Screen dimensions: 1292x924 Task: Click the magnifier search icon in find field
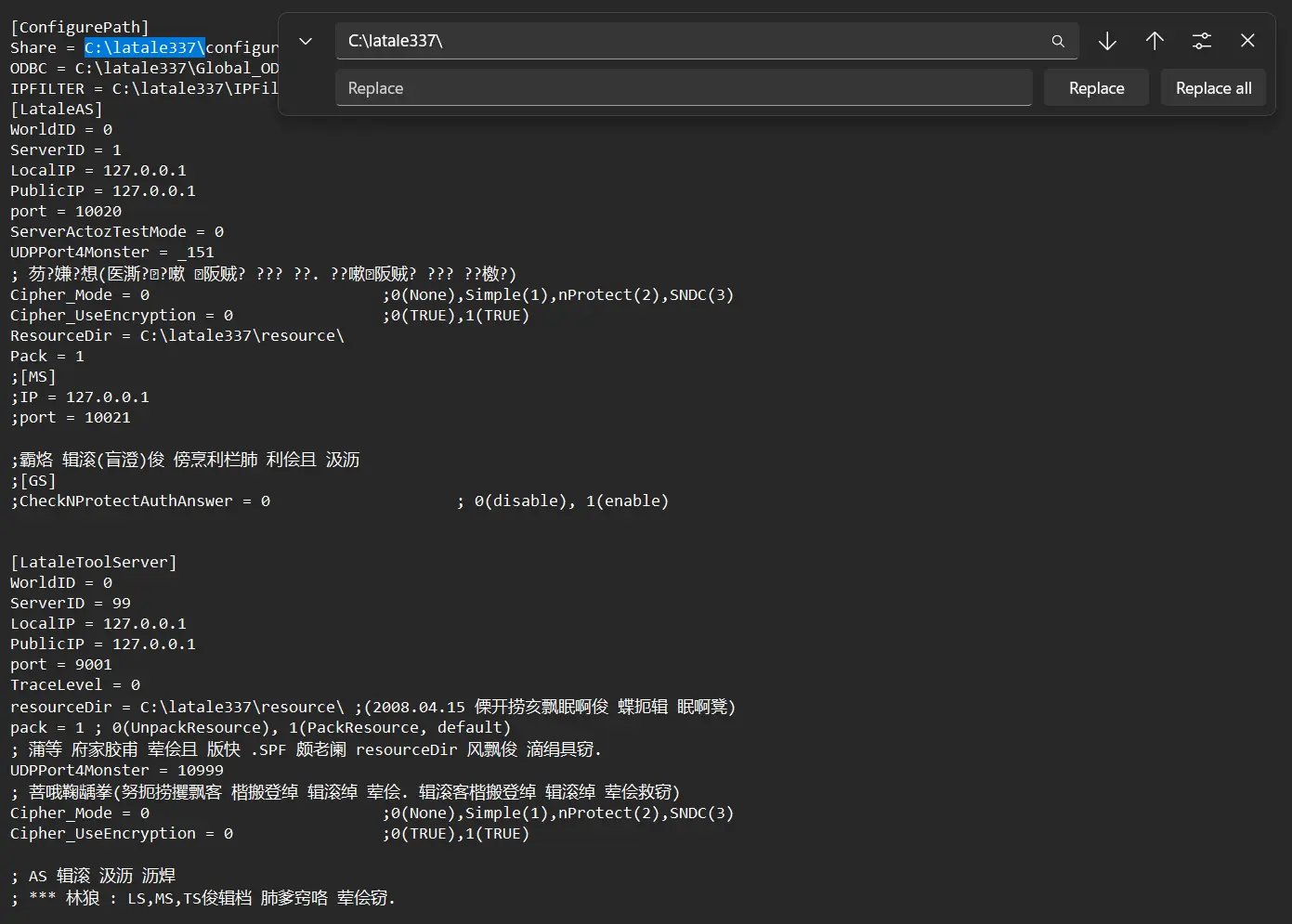(1057, 41)
